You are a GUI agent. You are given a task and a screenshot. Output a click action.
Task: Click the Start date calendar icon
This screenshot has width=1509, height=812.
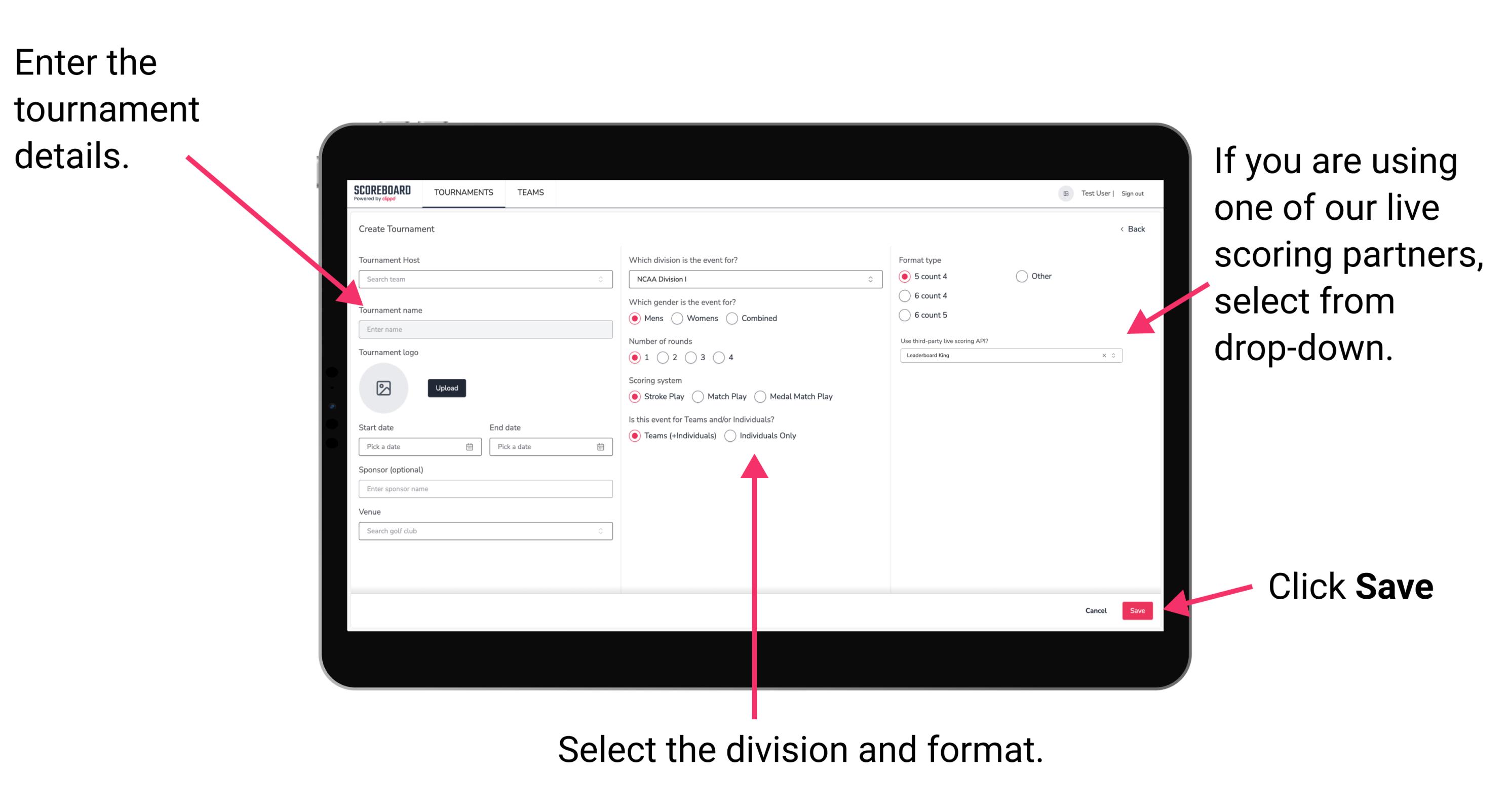(x=472, y=447)
